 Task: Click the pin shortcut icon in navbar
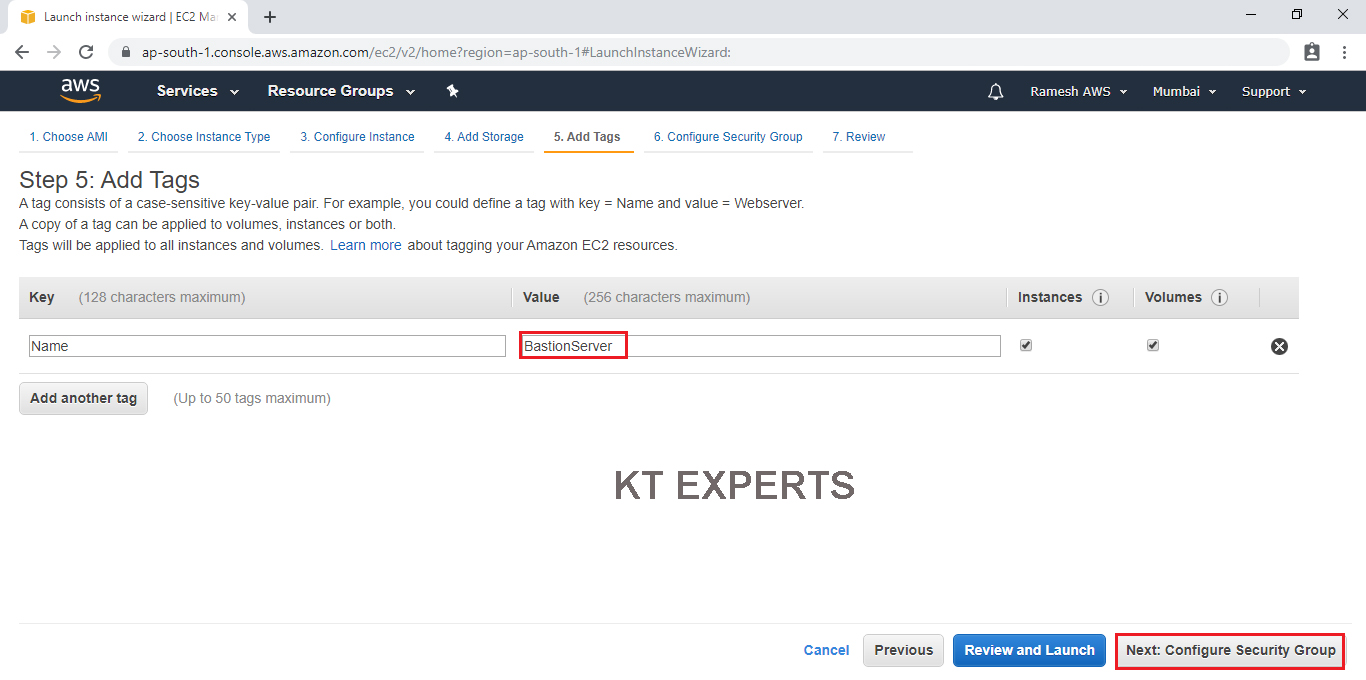pyautogui.click(x=452, y=91)
